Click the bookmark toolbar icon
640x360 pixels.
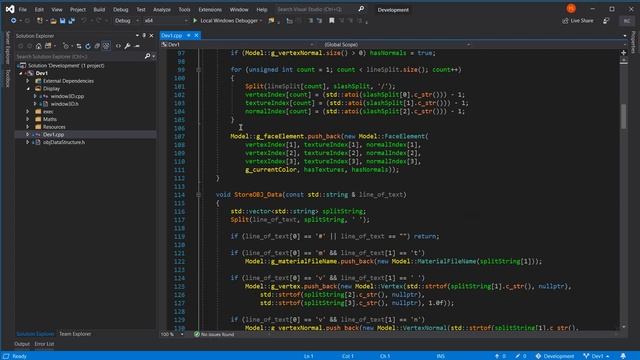point(332,20)
